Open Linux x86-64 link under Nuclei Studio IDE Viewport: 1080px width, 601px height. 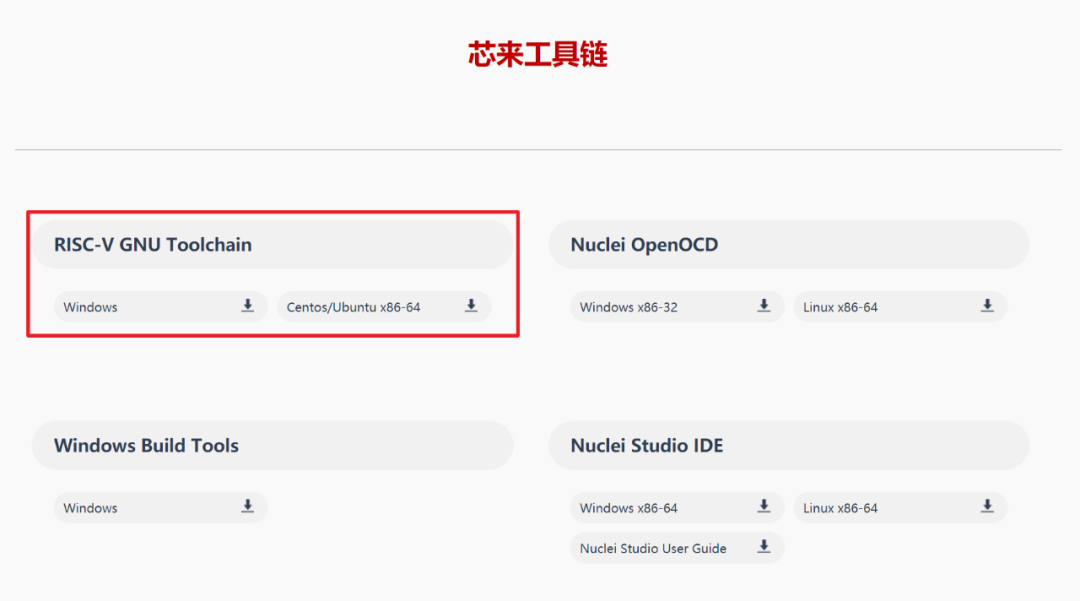(x=900, y=507)
